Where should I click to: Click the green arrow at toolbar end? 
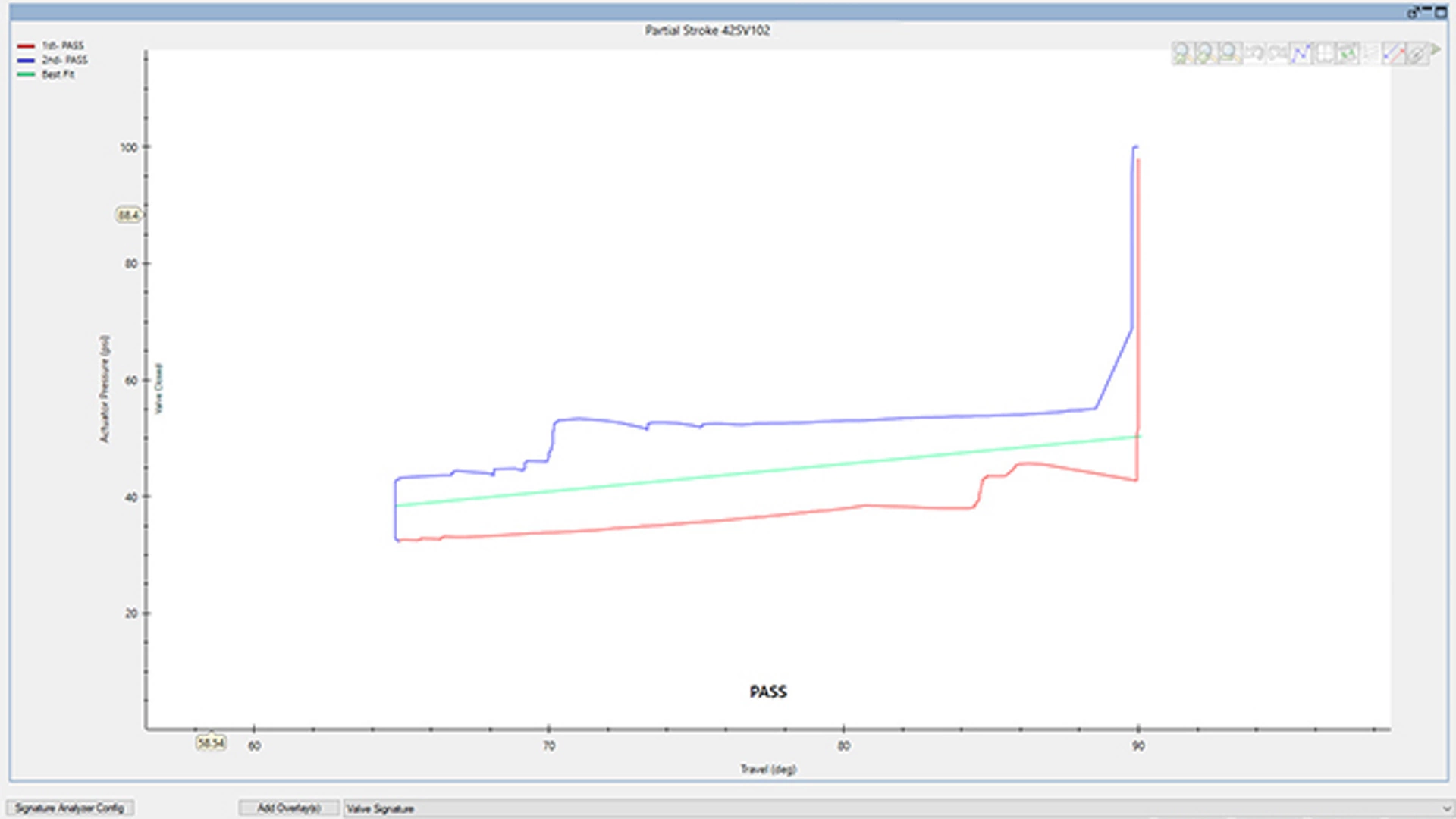tap(1436, 49)
